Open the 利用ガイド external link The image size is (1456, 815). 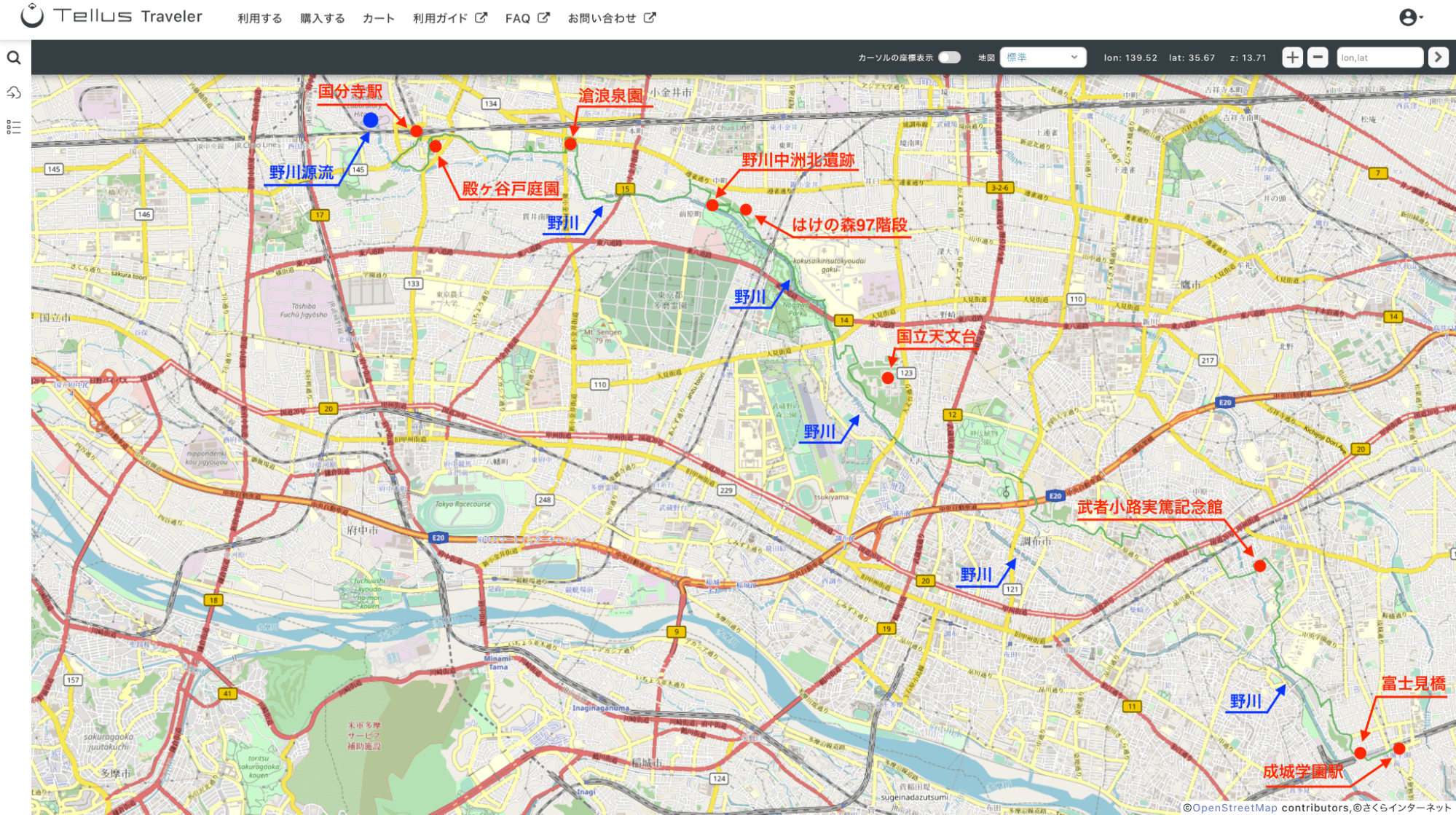449,18
